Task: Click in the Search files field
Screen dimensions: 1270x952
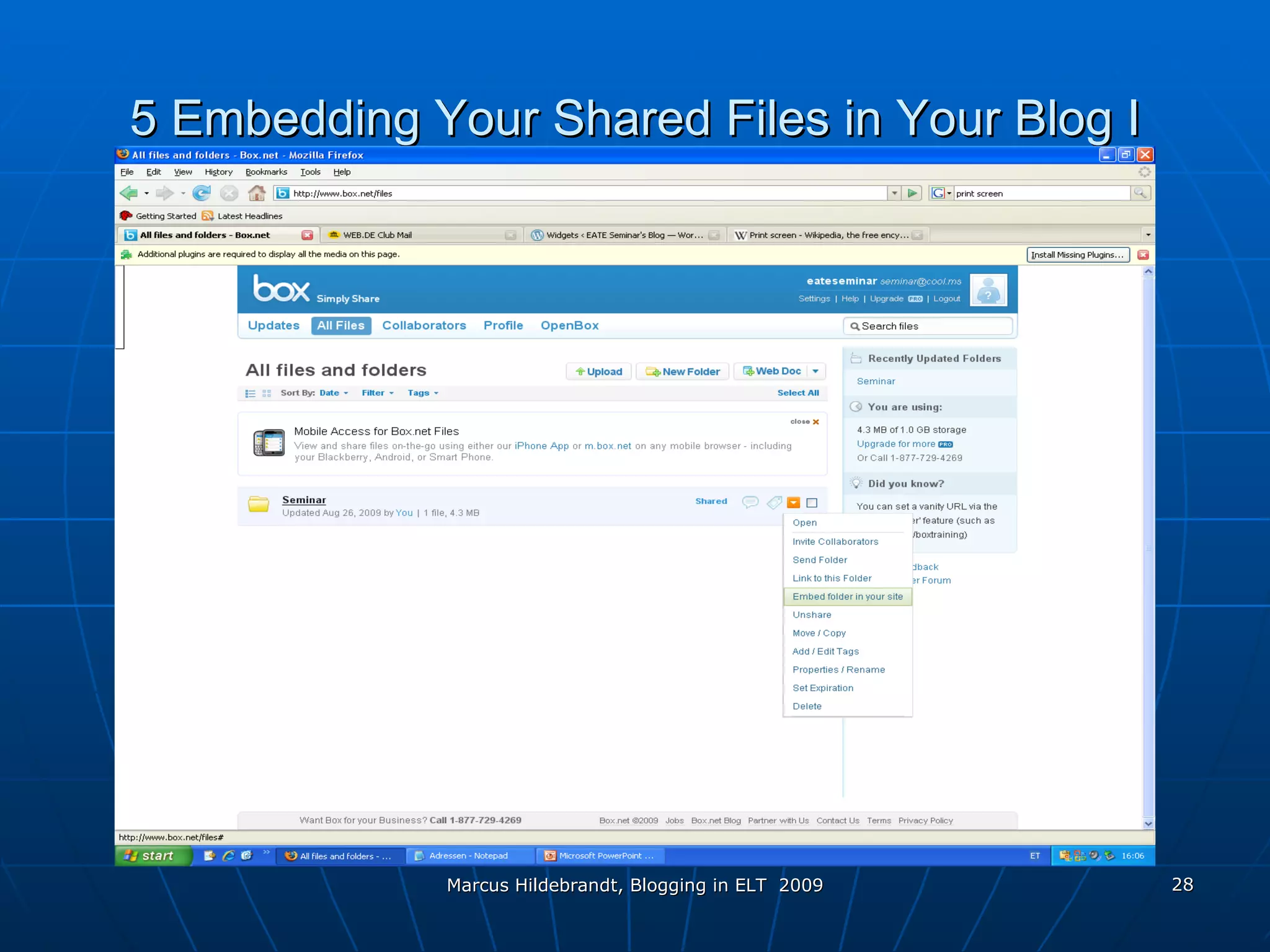Action: click(x=928, y=326)
